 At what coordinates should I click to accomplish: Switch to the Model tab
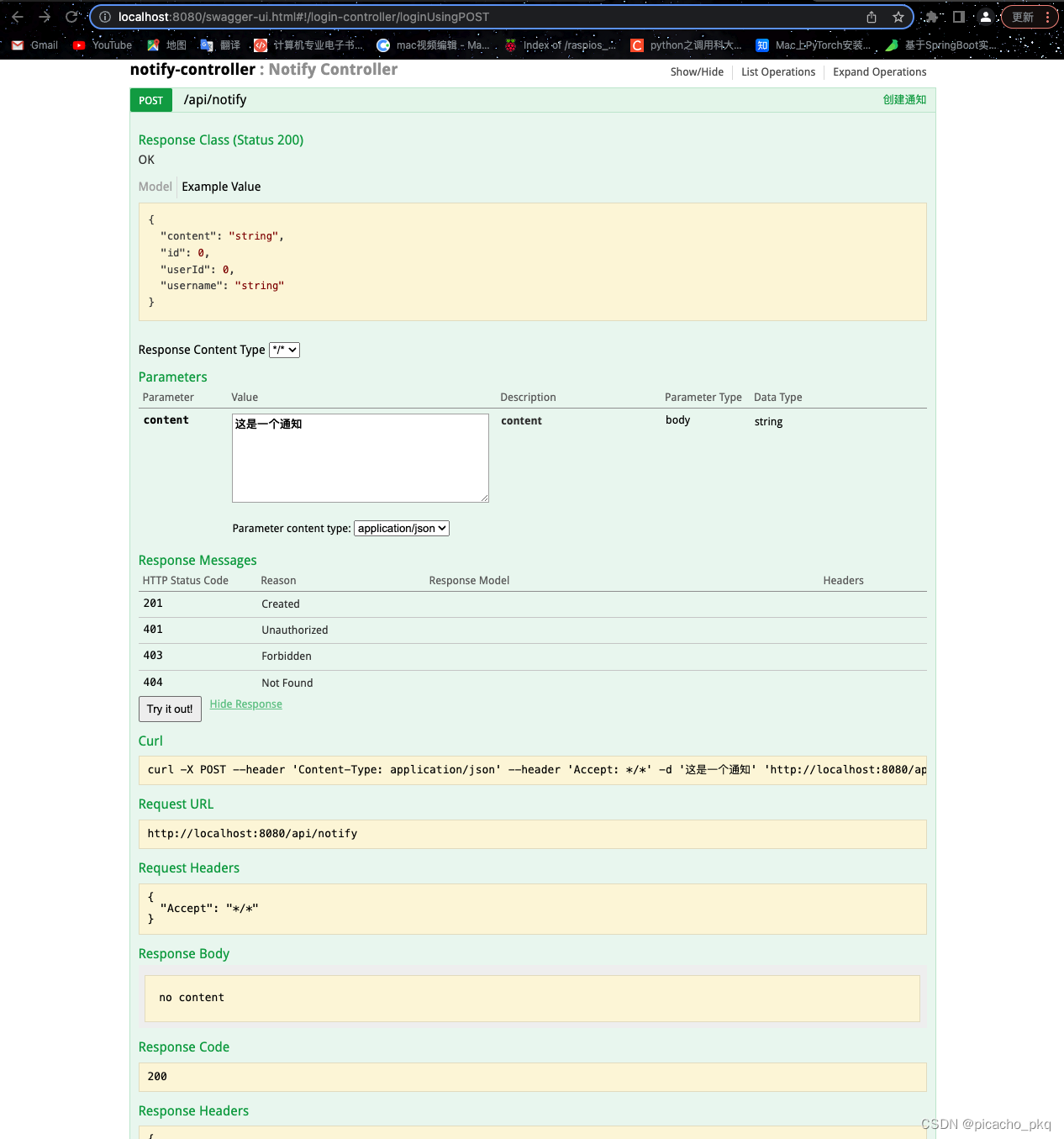coord(155,187)
